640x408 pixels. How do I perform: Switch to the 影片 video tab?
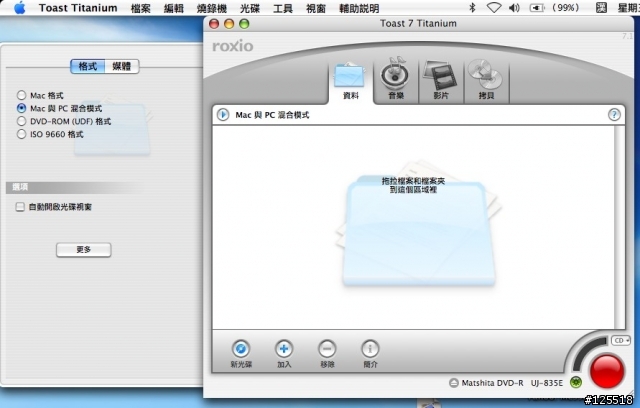click(x=441, y=80)
